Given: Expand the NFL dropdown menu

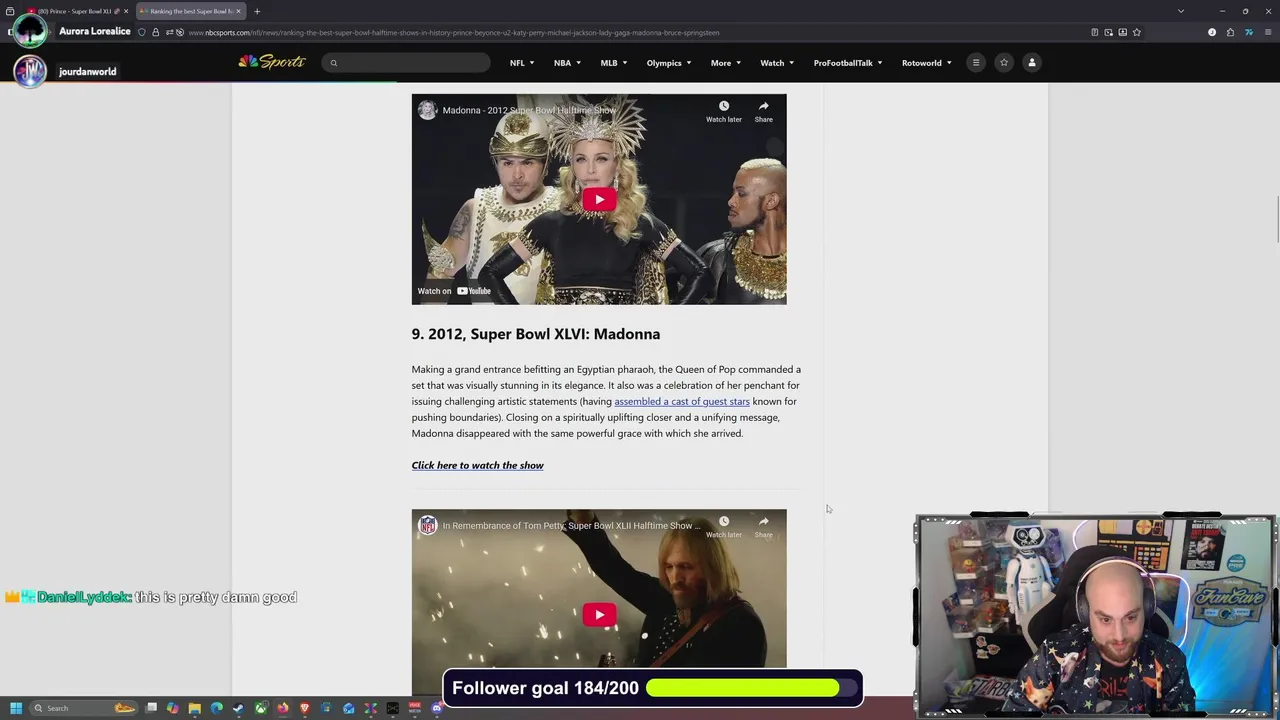Looking at the screenshot, I should [x=522, y=63].
